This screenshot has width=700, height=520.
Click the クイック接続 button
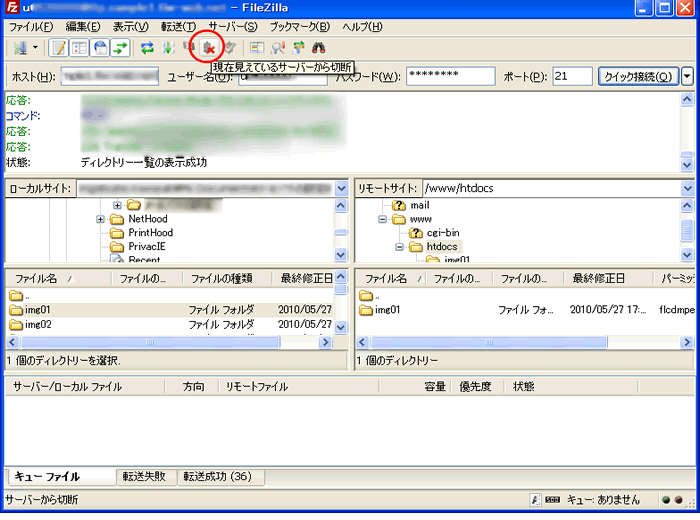[638, 76]
